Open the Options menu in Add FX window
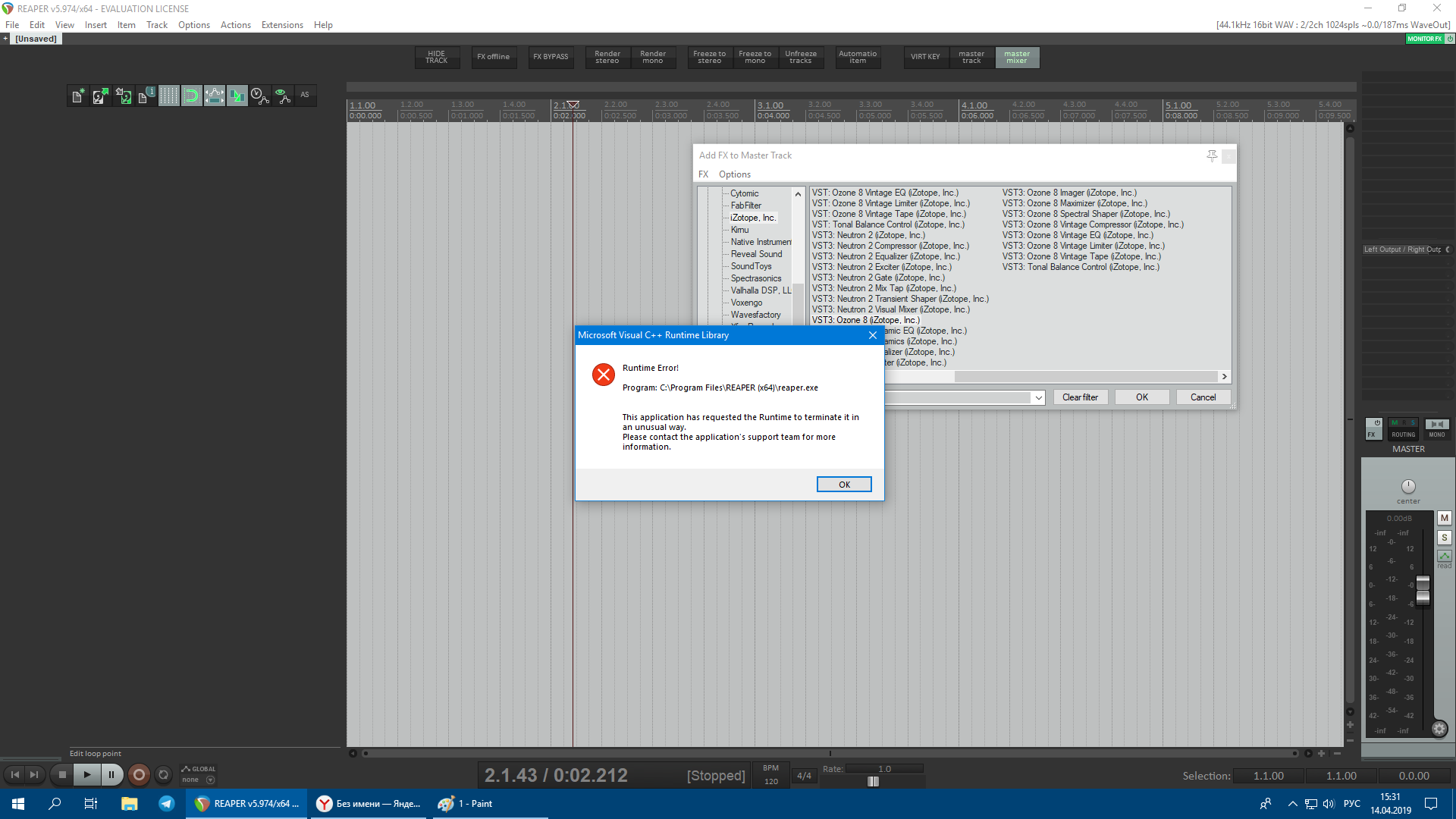 coord(734,174)
